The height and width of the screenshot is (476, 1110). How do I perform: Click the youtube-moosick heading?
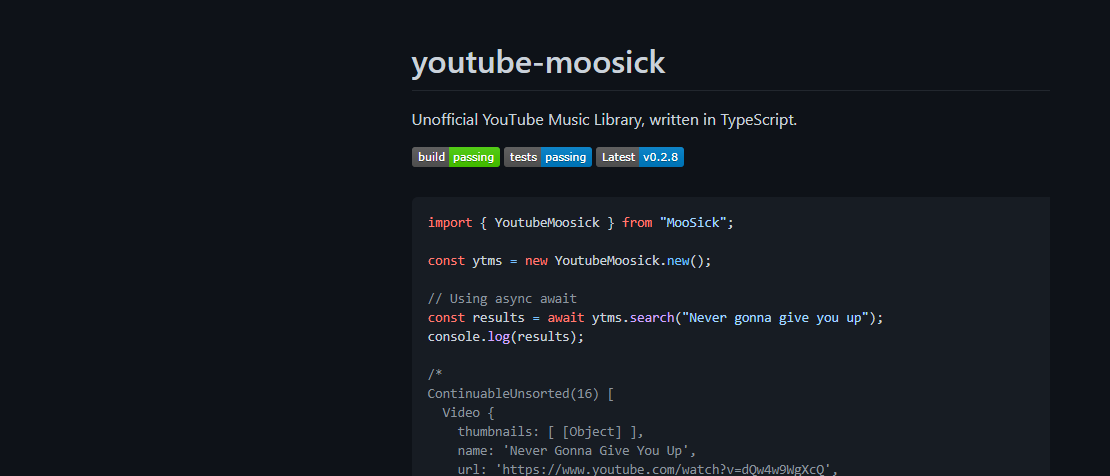(x=538, y=63)
